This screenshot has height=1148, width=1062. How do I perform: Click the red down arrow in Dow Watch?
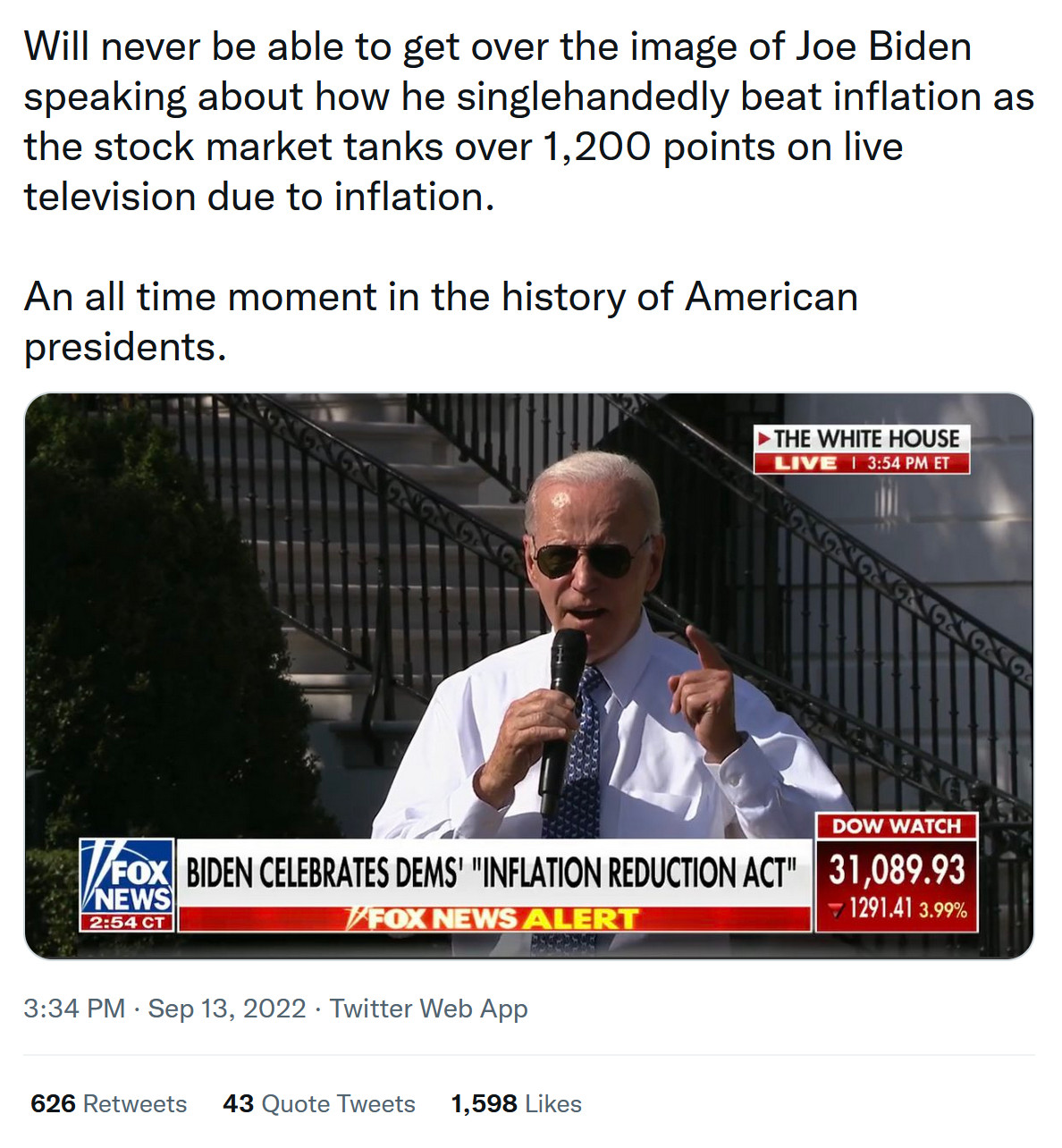[x=837, y=910]
